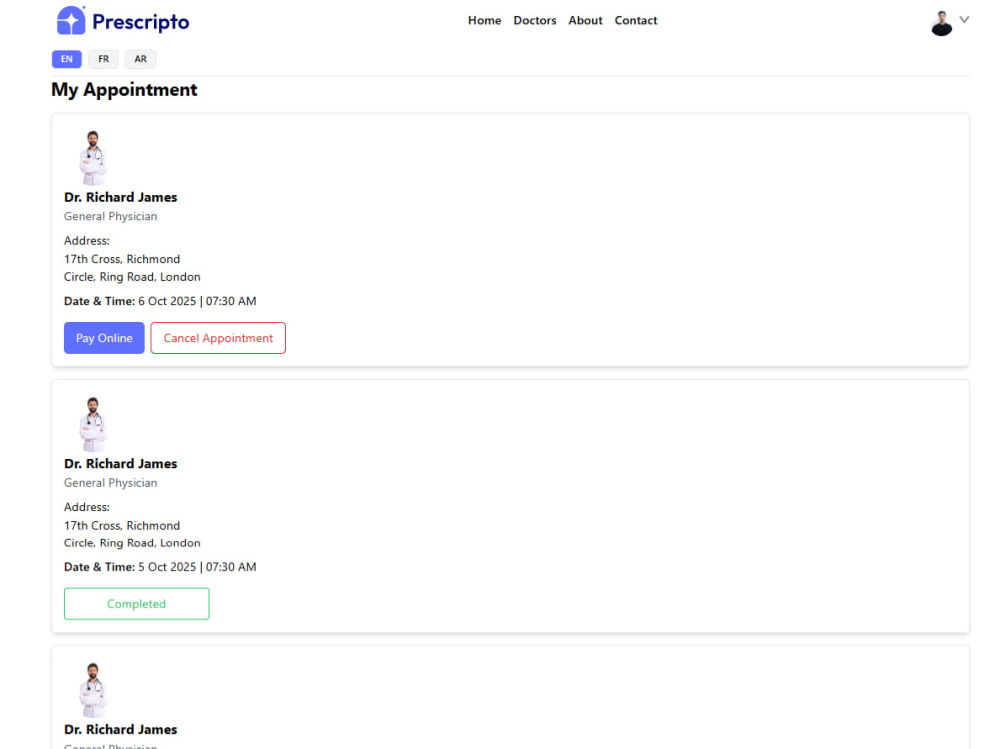Click the 5 Oct 2025 | 07:30 AM text
The image size is (1000, 749).
pyautogui.click(x=197, y=567)
